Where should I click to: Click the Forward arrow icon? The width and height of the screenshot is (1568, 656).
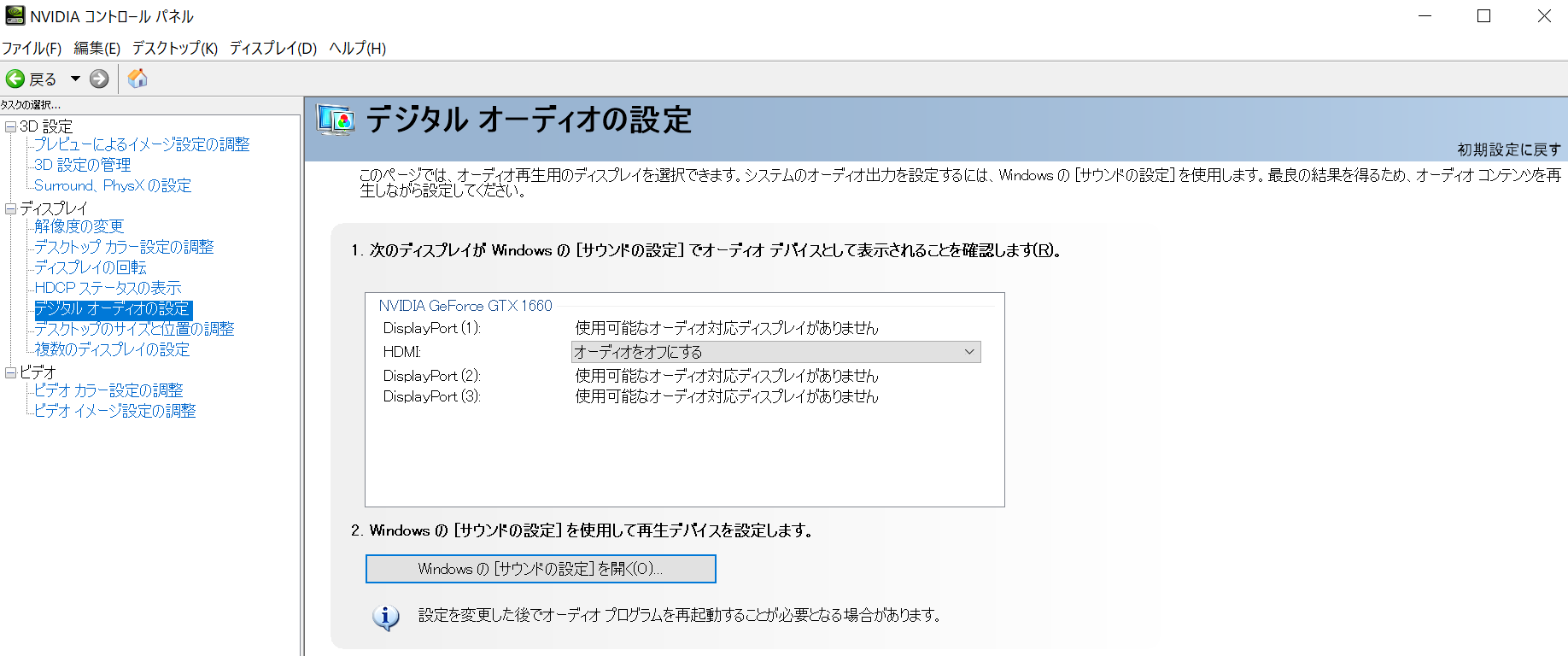(x=99, y=79)
